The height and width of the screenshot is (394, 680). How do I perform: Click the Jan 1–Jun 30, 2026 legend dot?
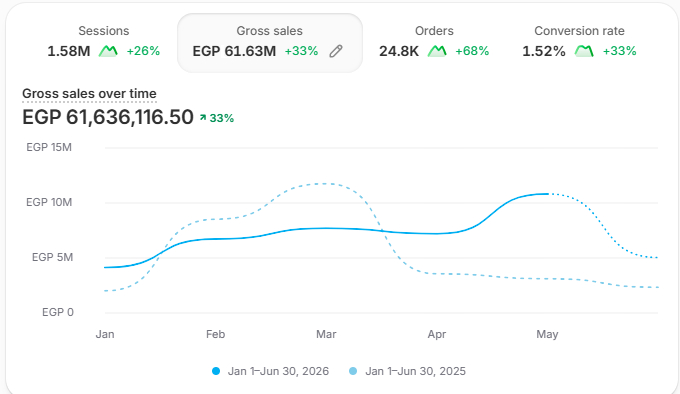[x=216, y=371]
